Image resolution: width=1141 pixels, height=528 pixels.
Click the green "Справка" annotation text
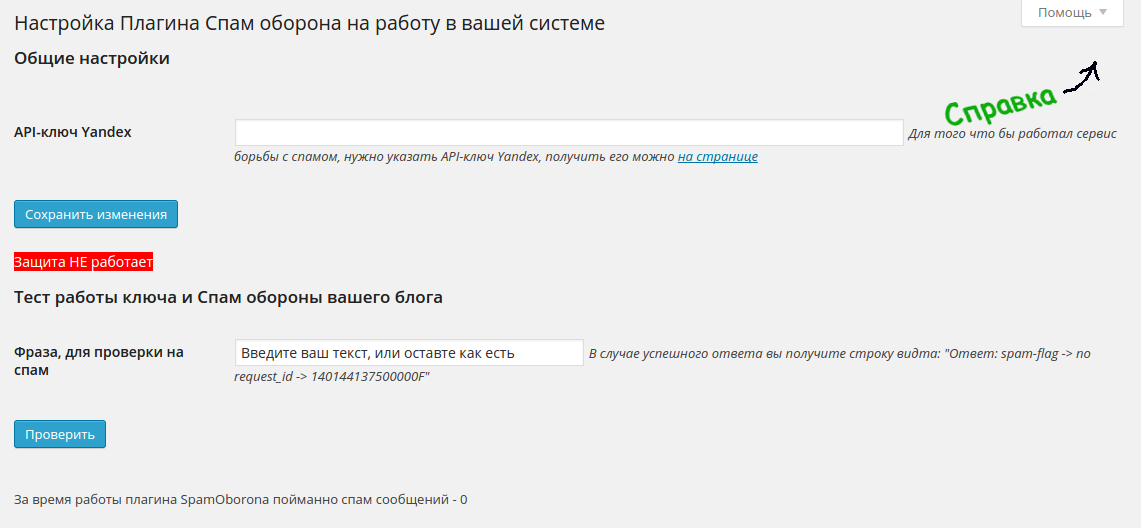(1000, 103)
